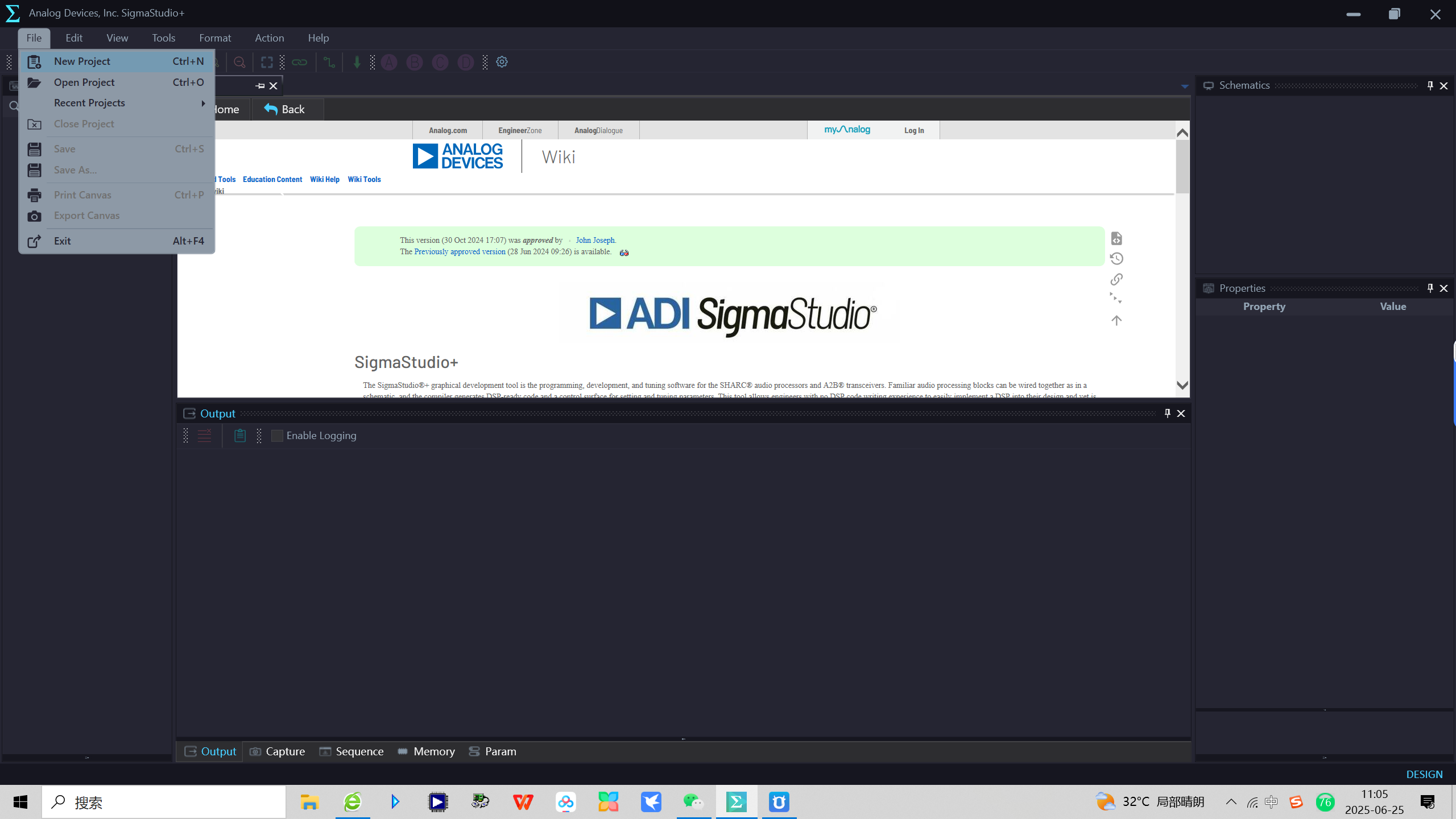Switch to the Capture tab
Image resolution: width=1456 pixels, height=819 pixels.
point(277,751)
